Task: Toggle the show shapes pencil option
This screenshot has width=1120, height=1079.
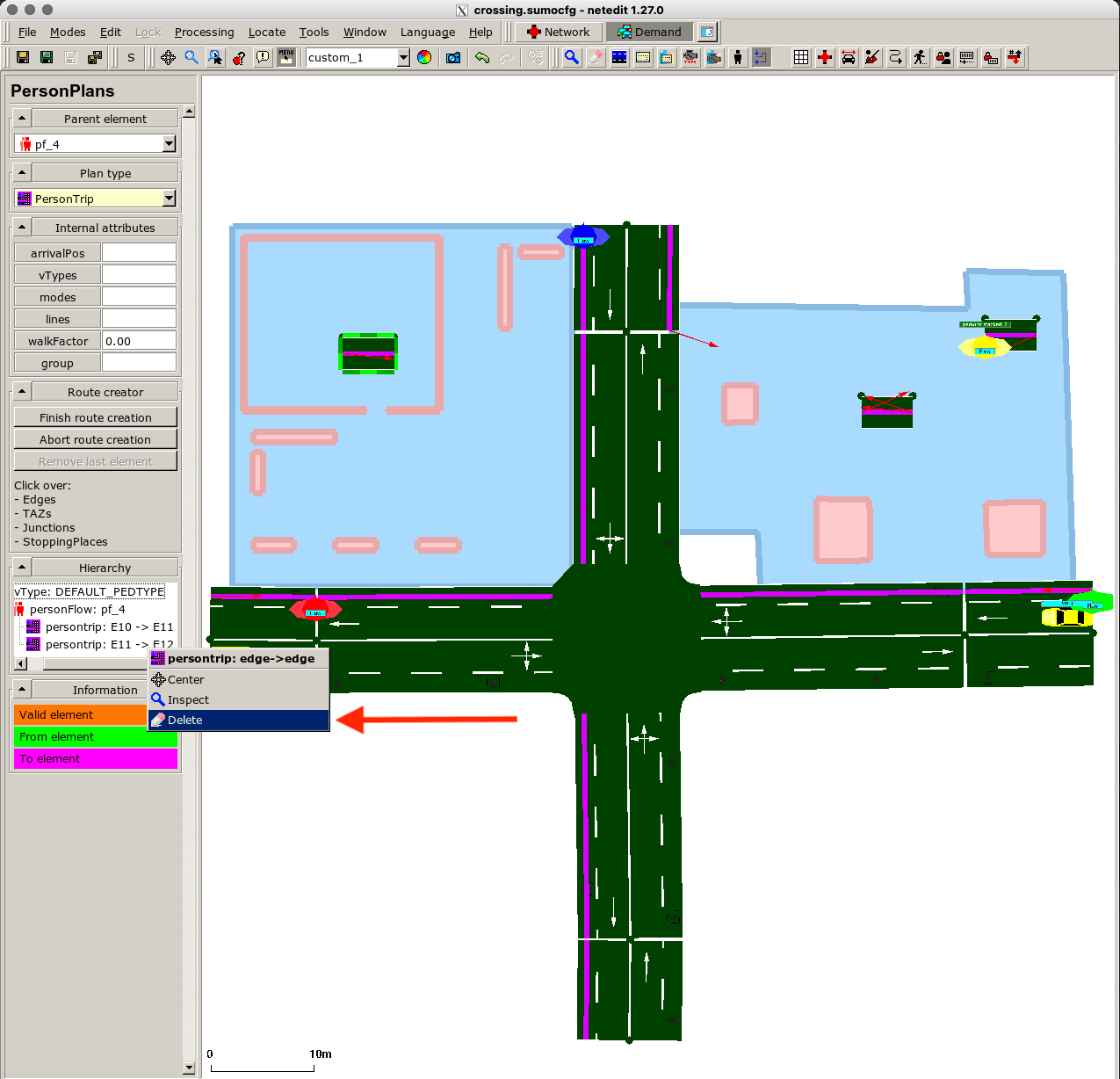Action: point(872,57)
